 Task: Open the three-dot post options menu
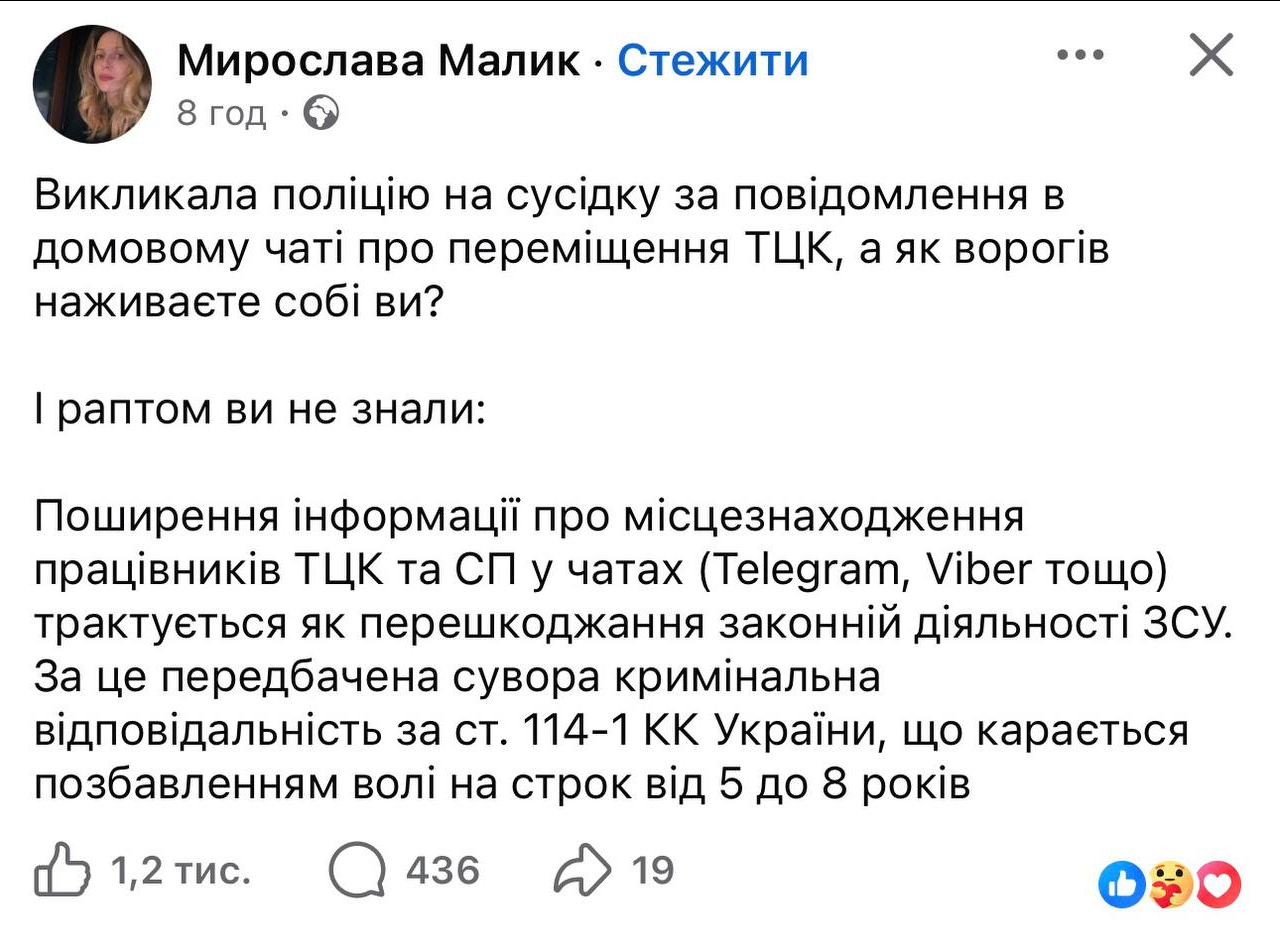1080,56
